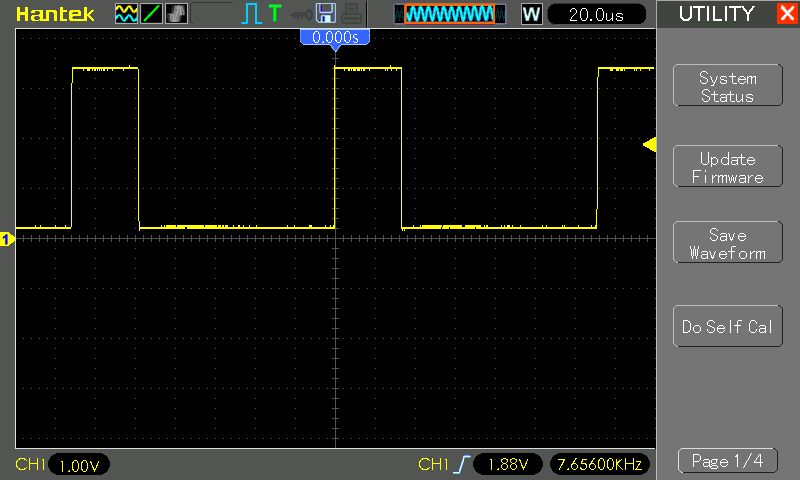Click the 0.000s horizontal trigger position marker
The height and width of the screenshot is (480, 800).
point(335,37)
